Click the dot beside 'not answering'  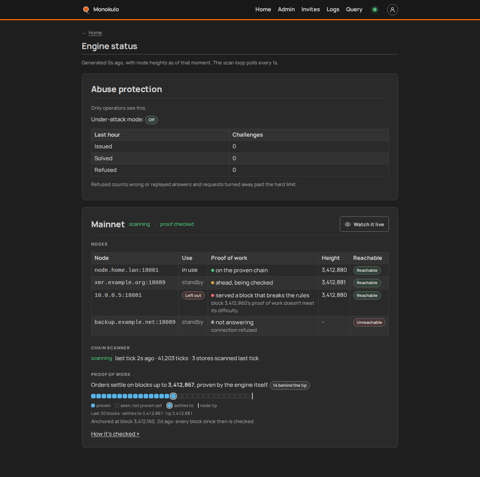[212, 322]
